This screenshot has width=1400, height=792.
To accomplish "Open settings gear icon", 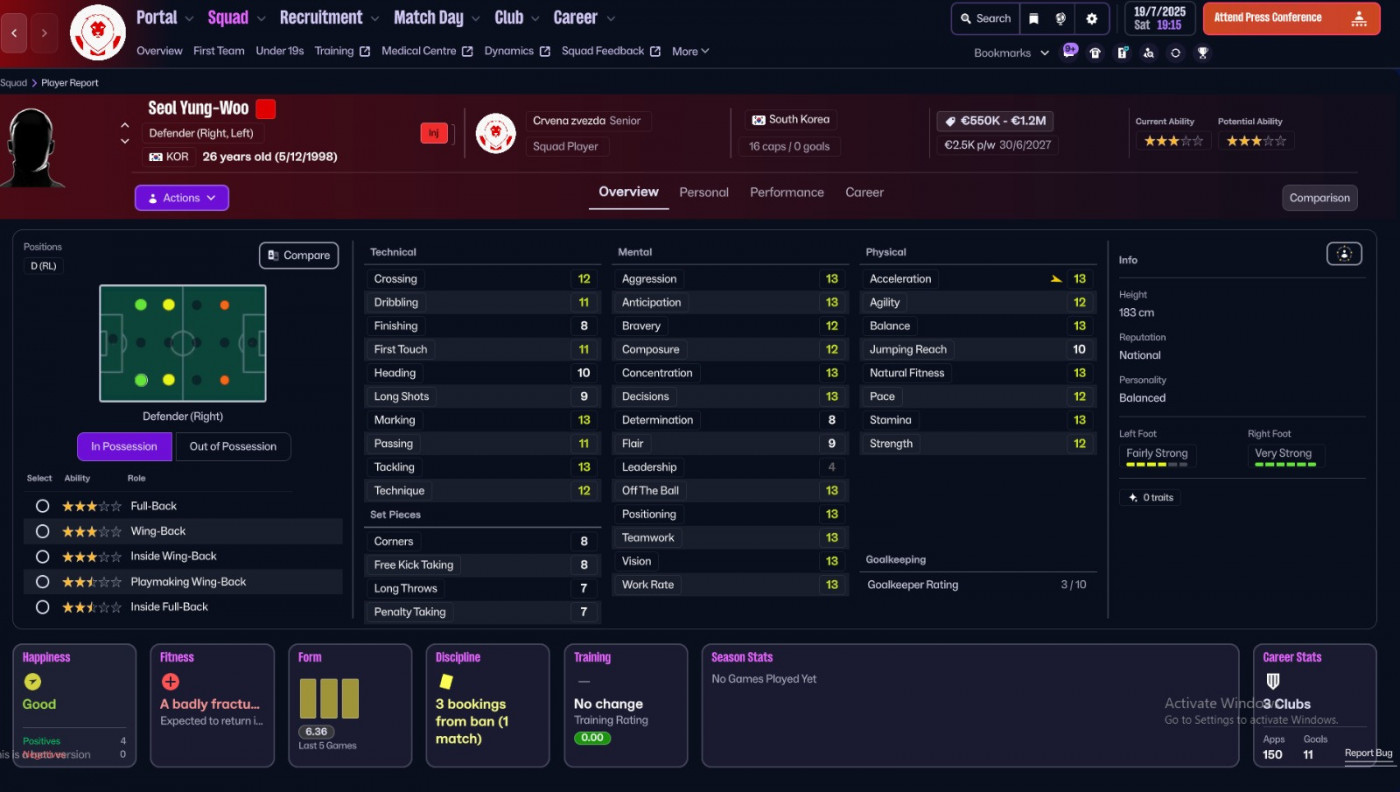I will pos(1091,18).
